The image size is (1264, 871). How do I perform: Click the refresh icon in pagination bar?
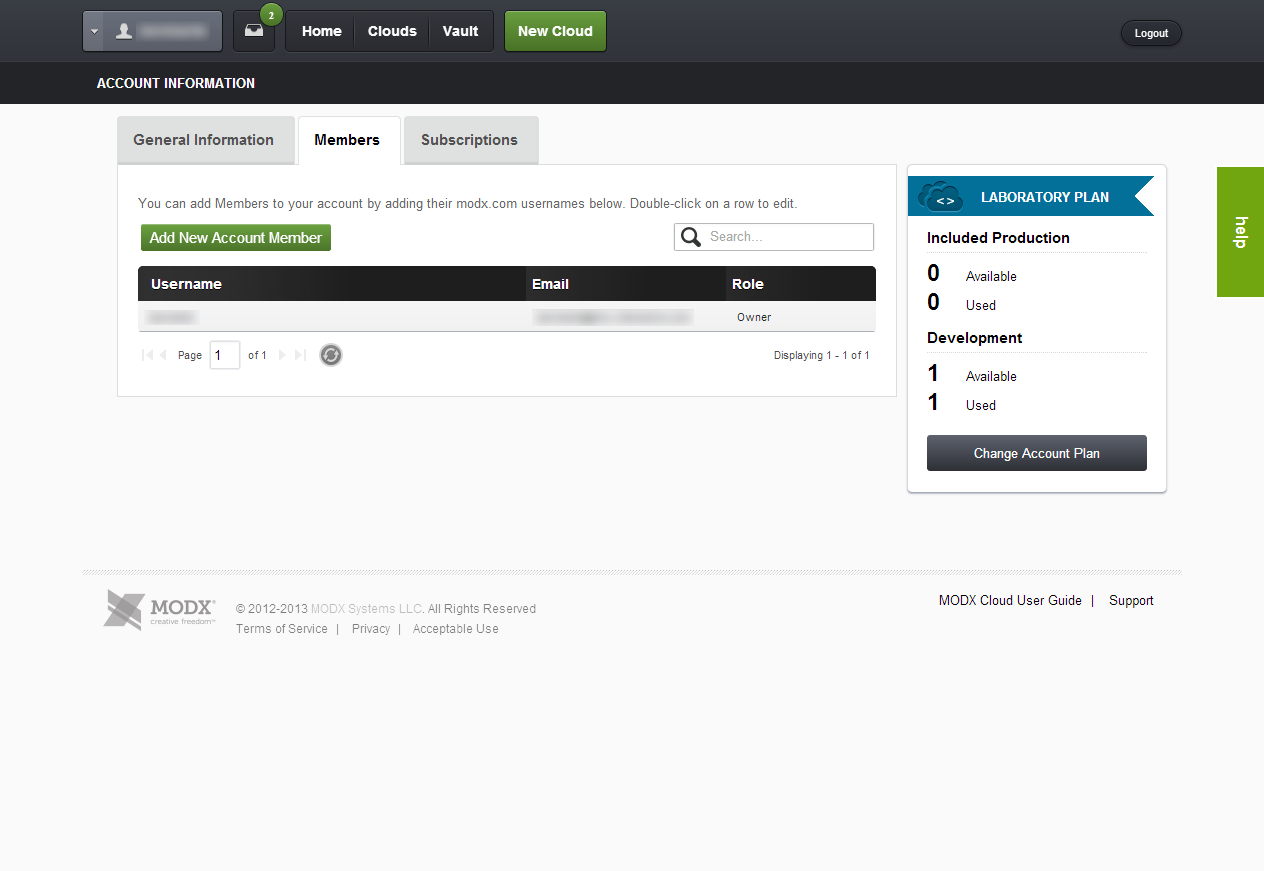pyautogui.click(x=331, y=355)
